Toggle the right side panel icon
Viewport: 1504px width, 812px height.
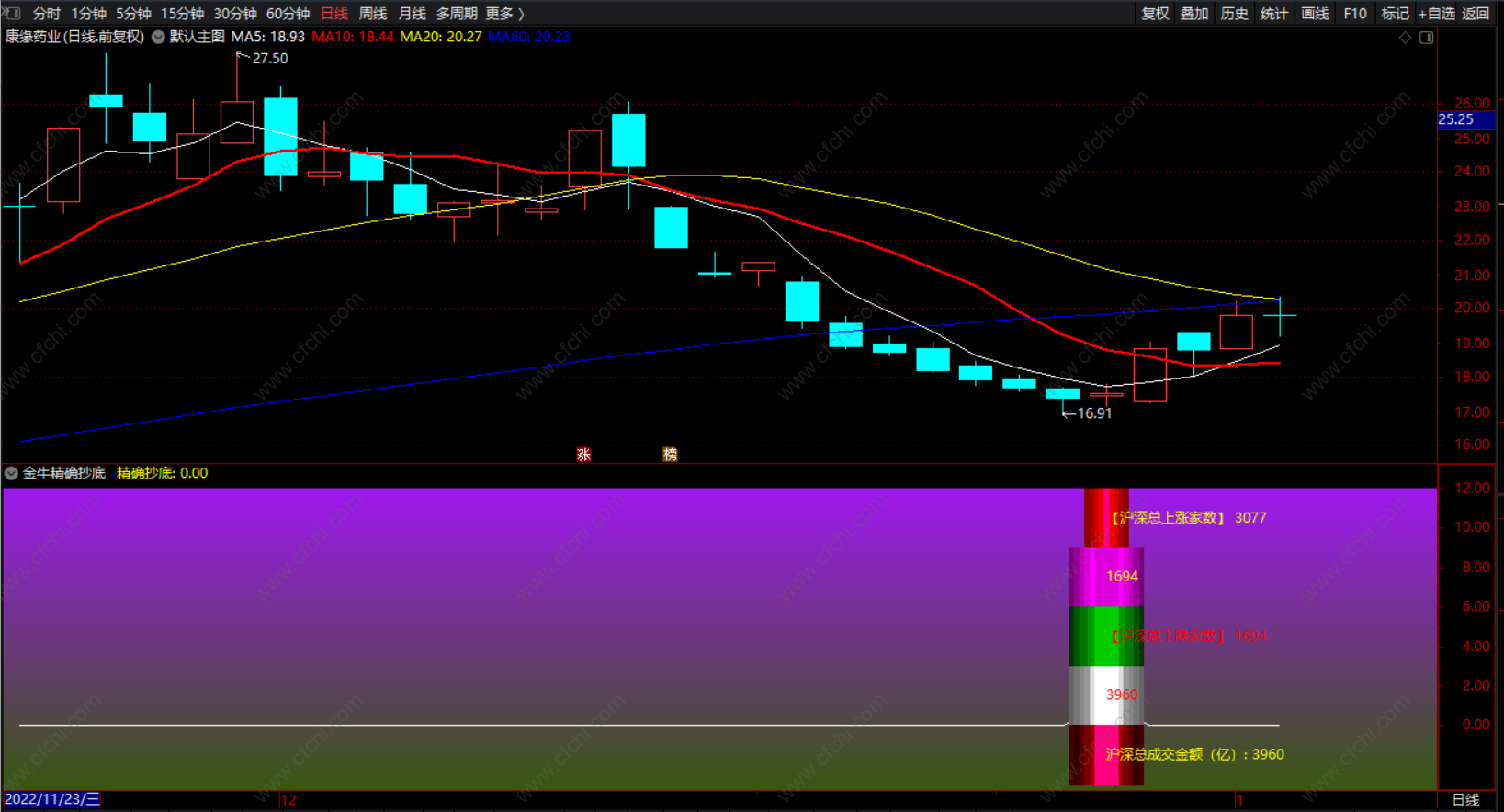(1427, 38)
